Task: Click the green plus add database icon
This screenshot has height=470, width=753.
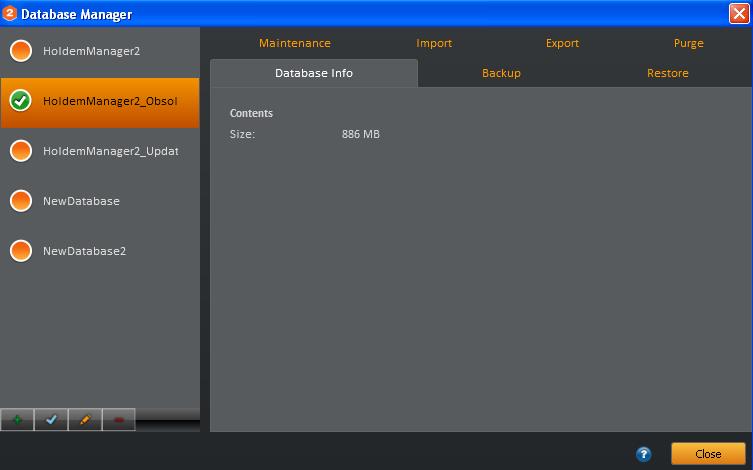Action: tap(17, 420)
